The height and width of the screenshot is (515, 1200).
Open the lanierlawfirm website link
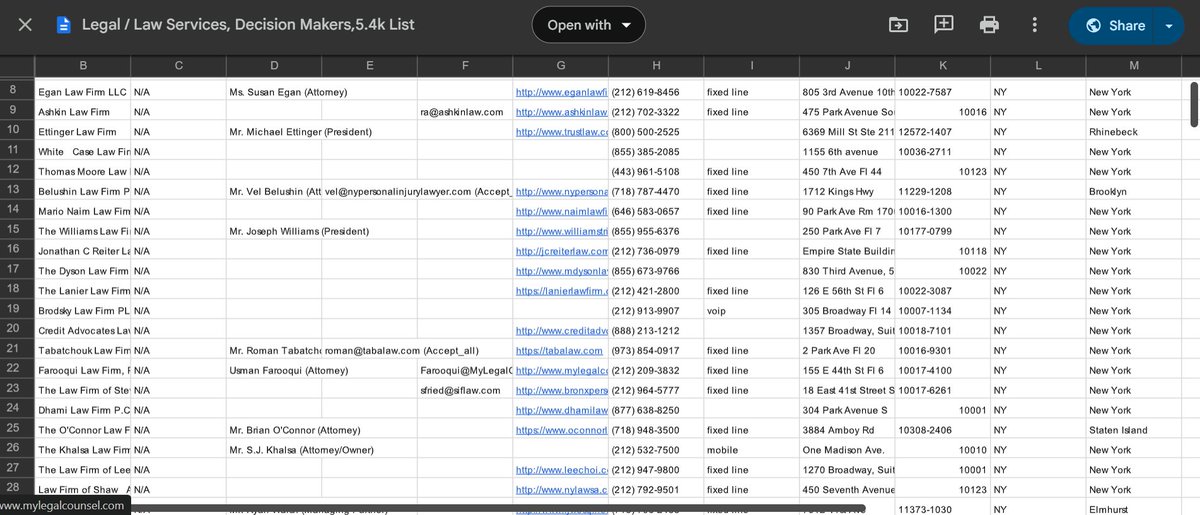coord(561,291)
